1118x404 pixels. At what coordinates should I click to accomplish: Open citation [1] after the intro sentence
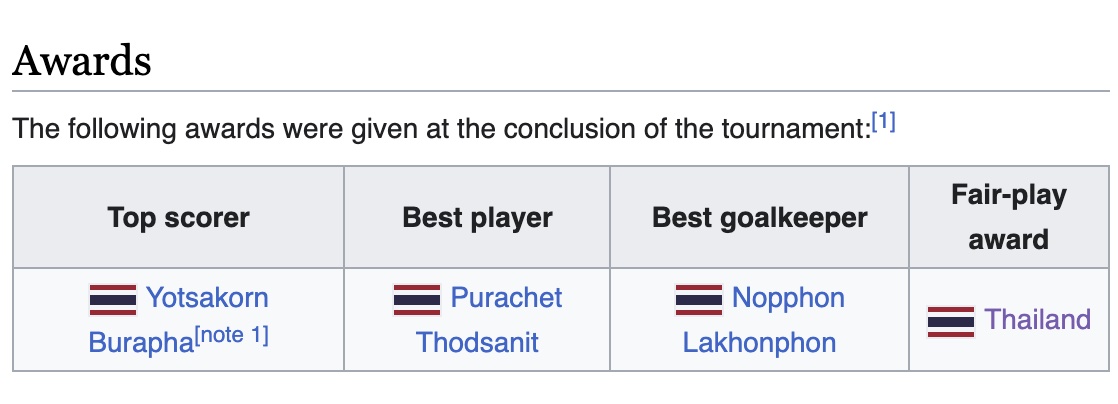(883, 123)
